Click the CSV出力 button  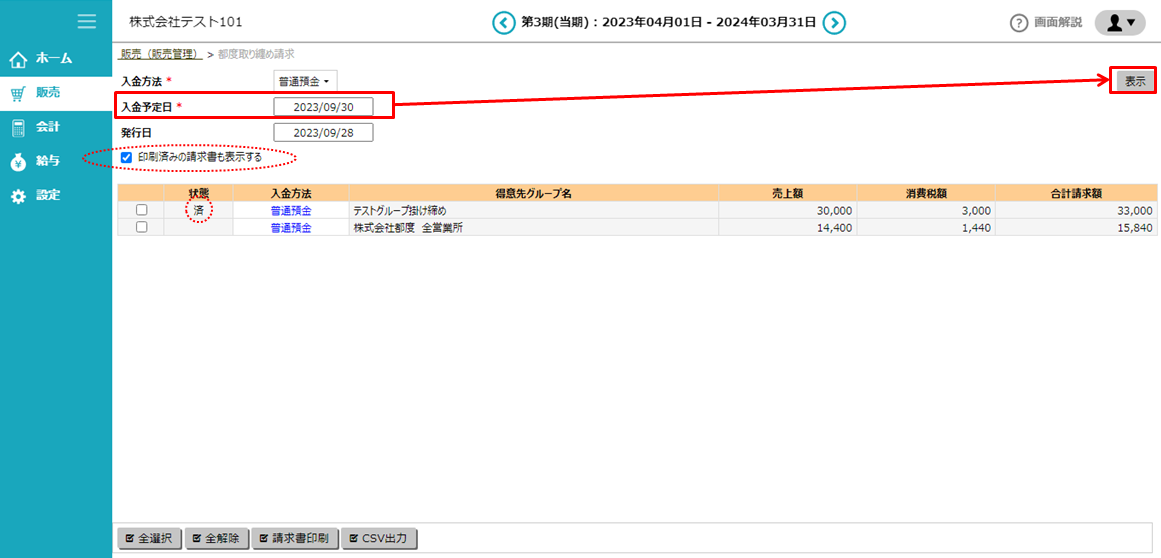[x=379, y=538]
